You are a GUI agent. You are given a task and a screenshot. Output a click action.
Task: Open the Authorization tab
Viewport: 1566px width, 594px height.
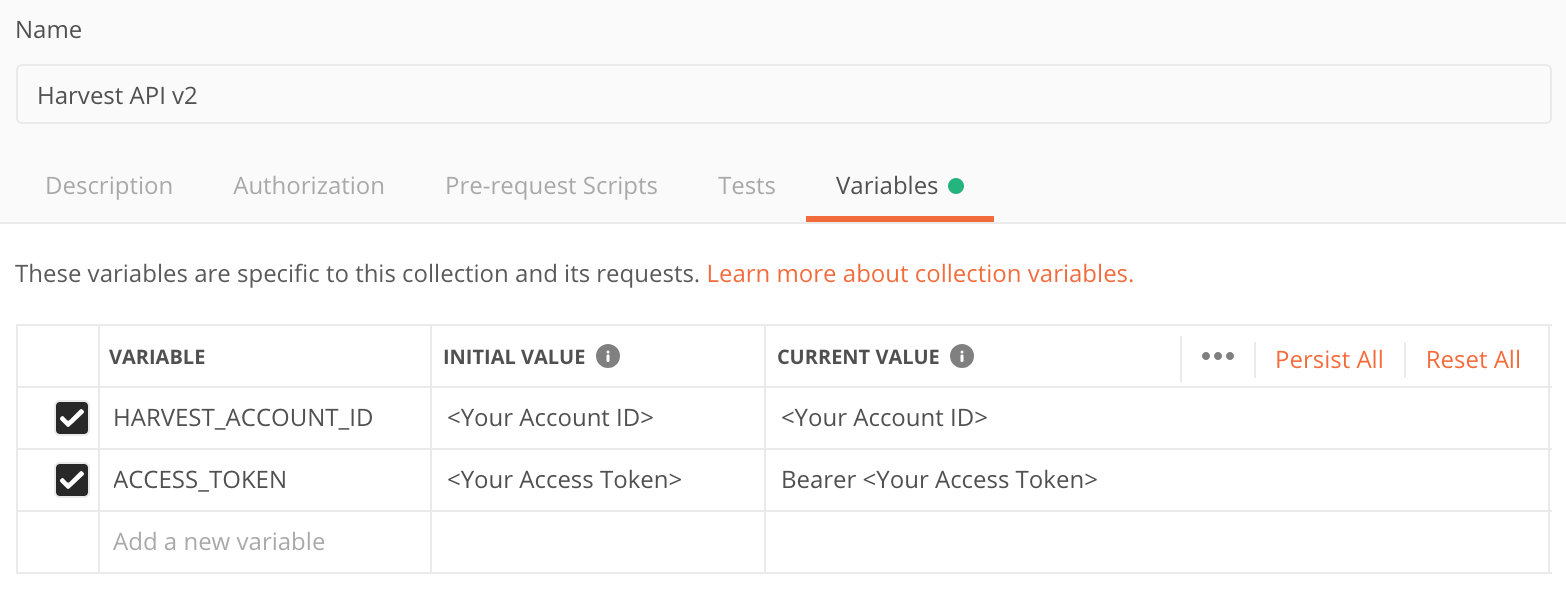click(x=309, y=186)
